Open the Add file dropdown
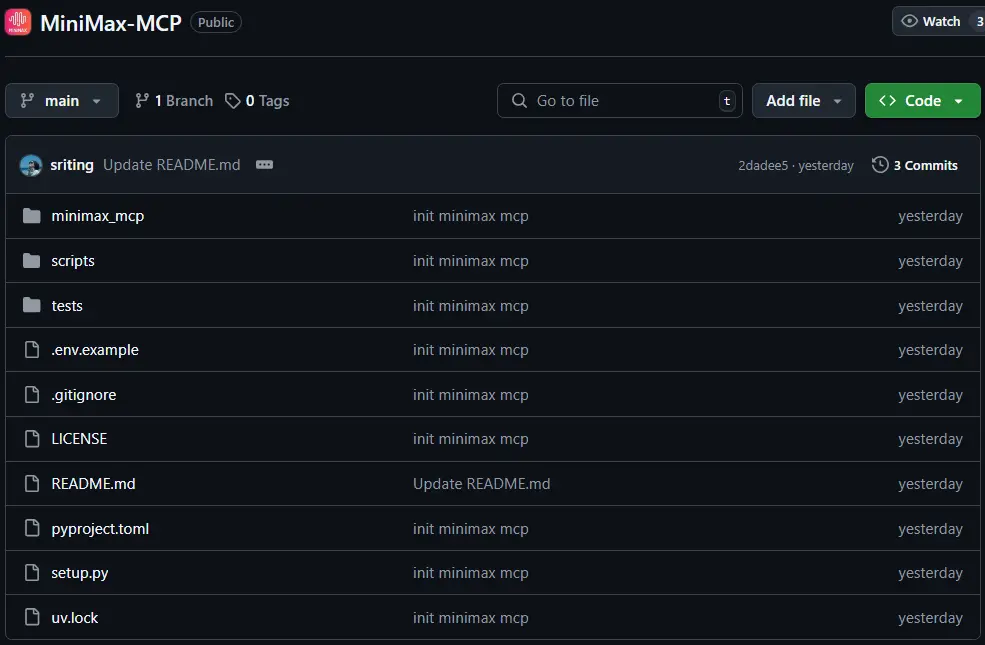The image size is (985, 645). pyautogui.click(x=804, y=101)
